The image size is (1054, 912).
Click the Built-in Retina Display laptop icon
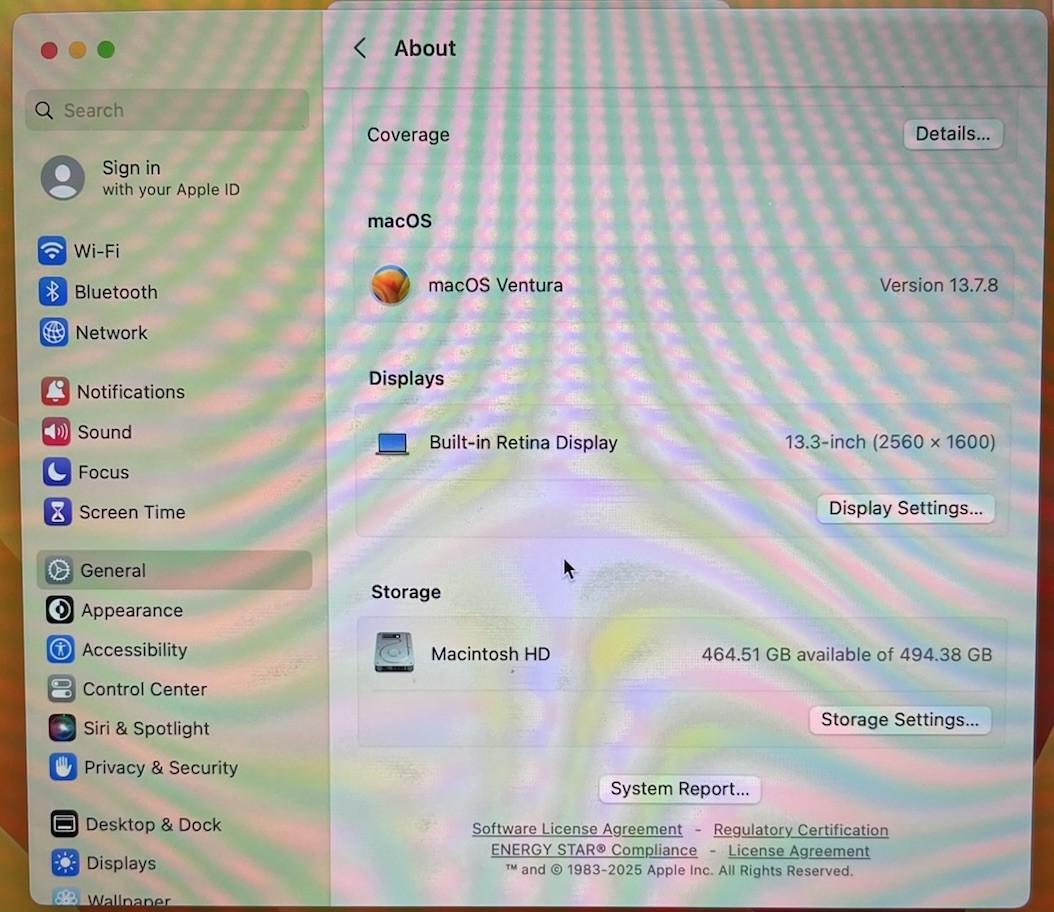392,444
